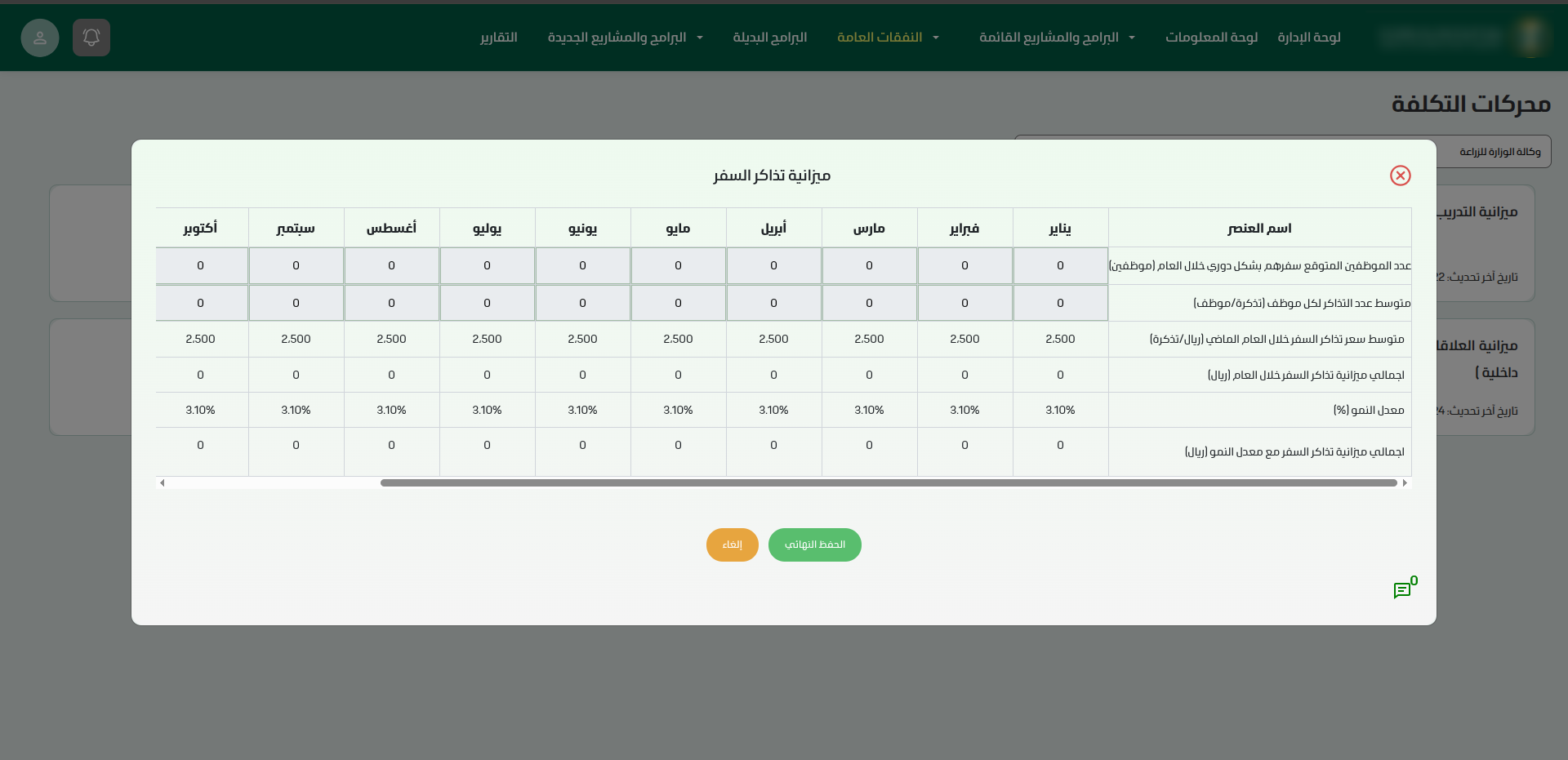Open لوحة المعلومات from navigation
The image size is (1568, 760).
click(1211, 38)
